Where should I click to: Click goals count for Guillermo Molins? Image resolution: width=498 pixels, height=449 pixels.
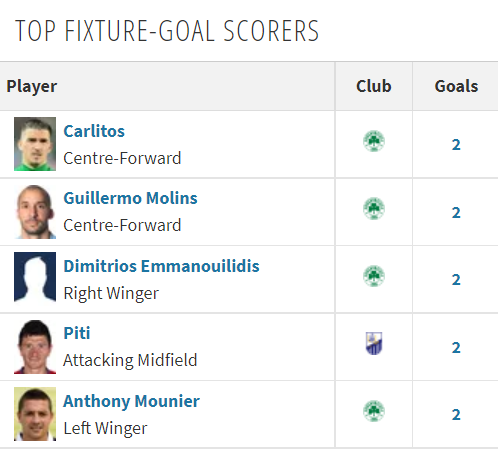point(456,213)
